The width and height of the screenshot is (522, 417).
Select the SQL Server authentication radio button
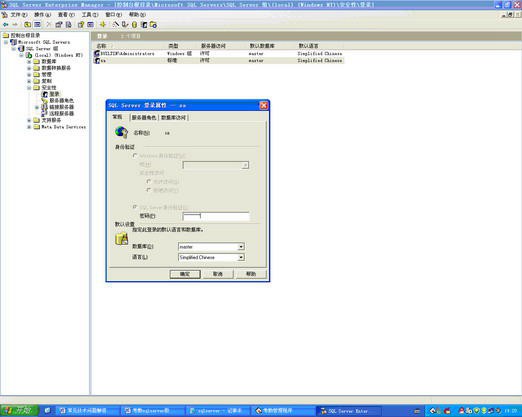pos(135,207)
